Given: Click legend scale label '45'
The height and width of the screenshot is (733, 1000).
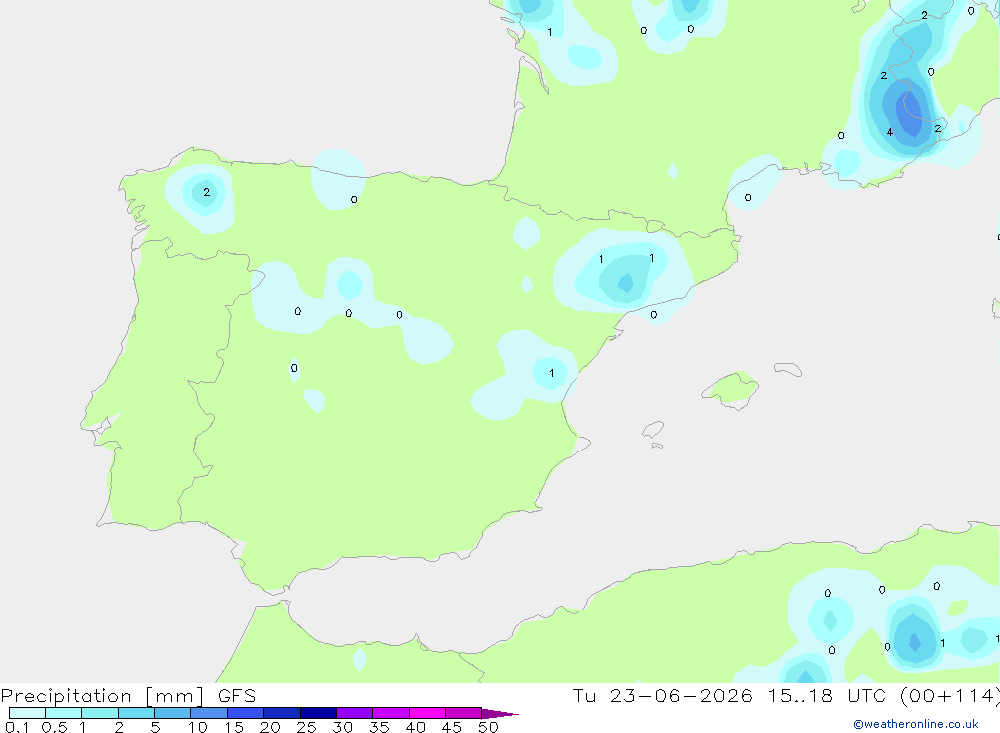Looking at the screenshot, I should (x=452, y=727).
